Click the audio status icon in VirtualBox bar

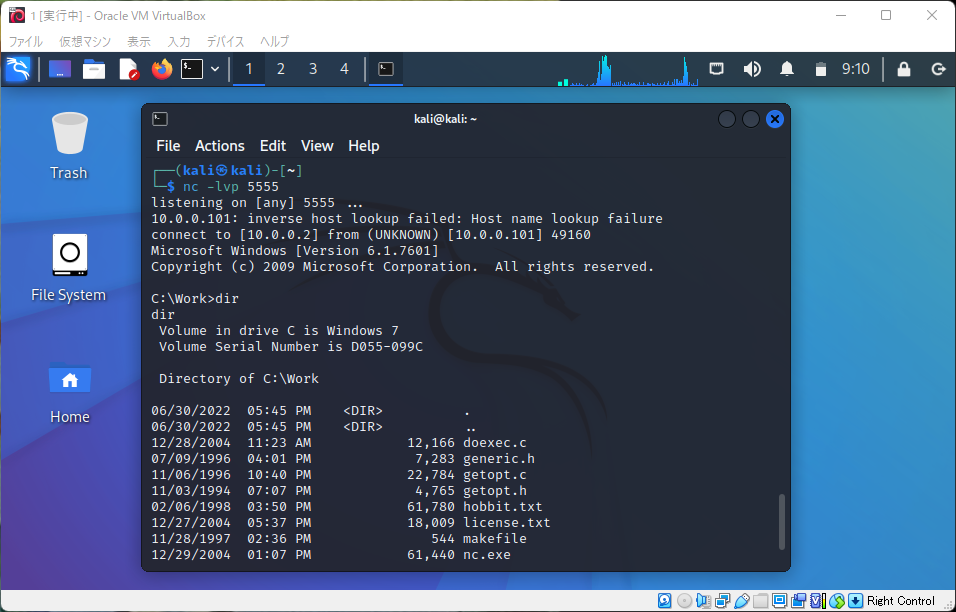(x=703, y=600)
